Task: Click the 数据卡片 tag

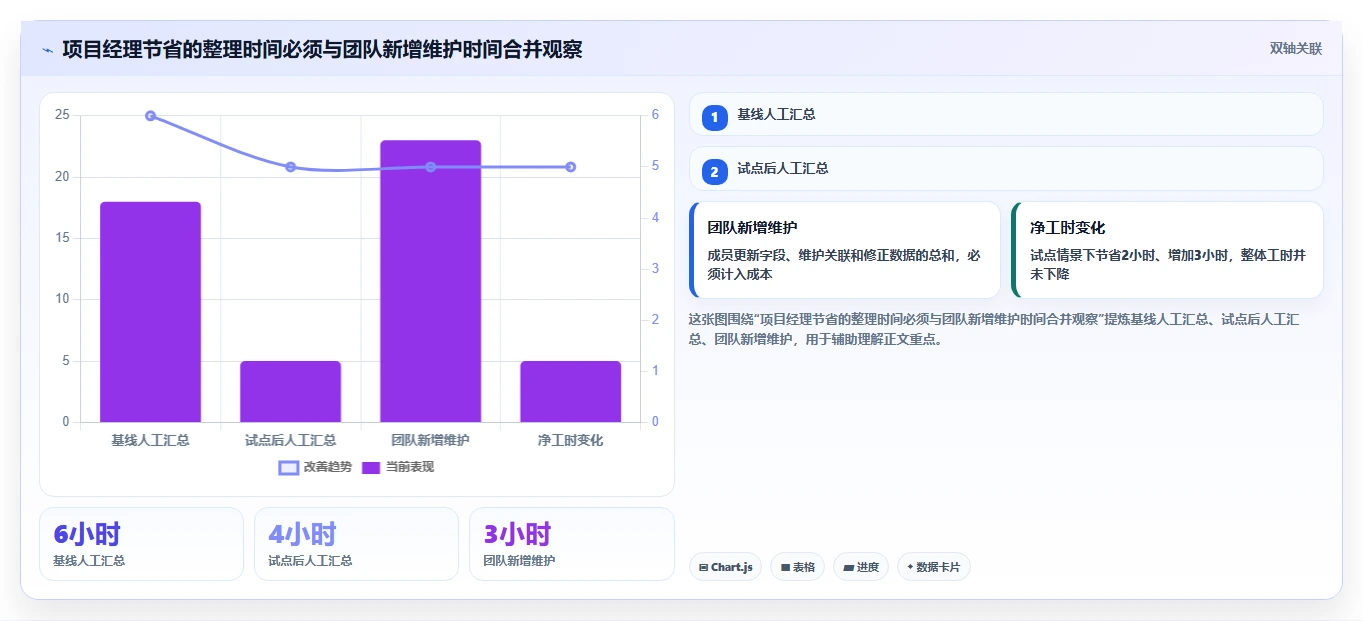Action: click(933, 567)
